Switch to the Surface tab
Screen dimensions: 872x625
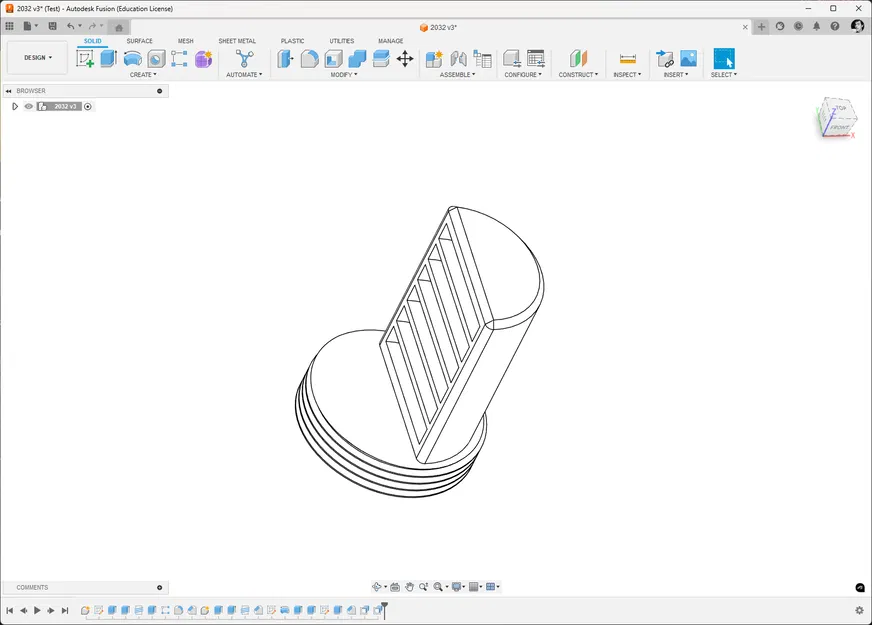(x=139, y=41)
